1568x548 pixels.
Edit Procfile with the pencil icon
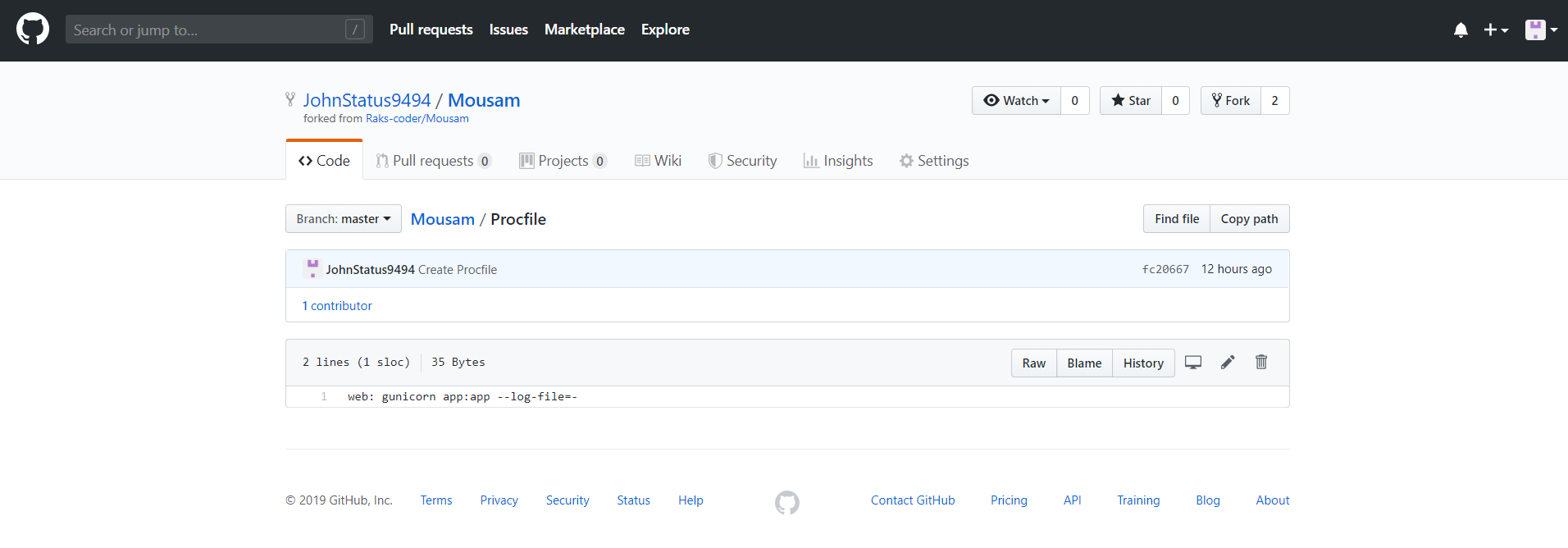[1228, 363]
